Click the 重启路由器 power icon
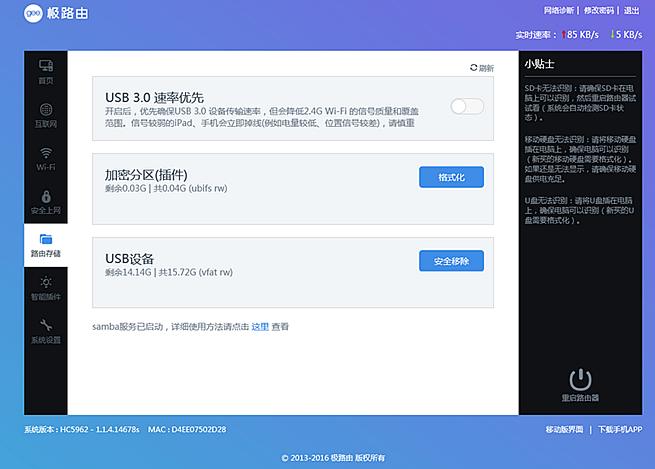The width and height of the screenshot is (655, 469). (x=580, y=379)
